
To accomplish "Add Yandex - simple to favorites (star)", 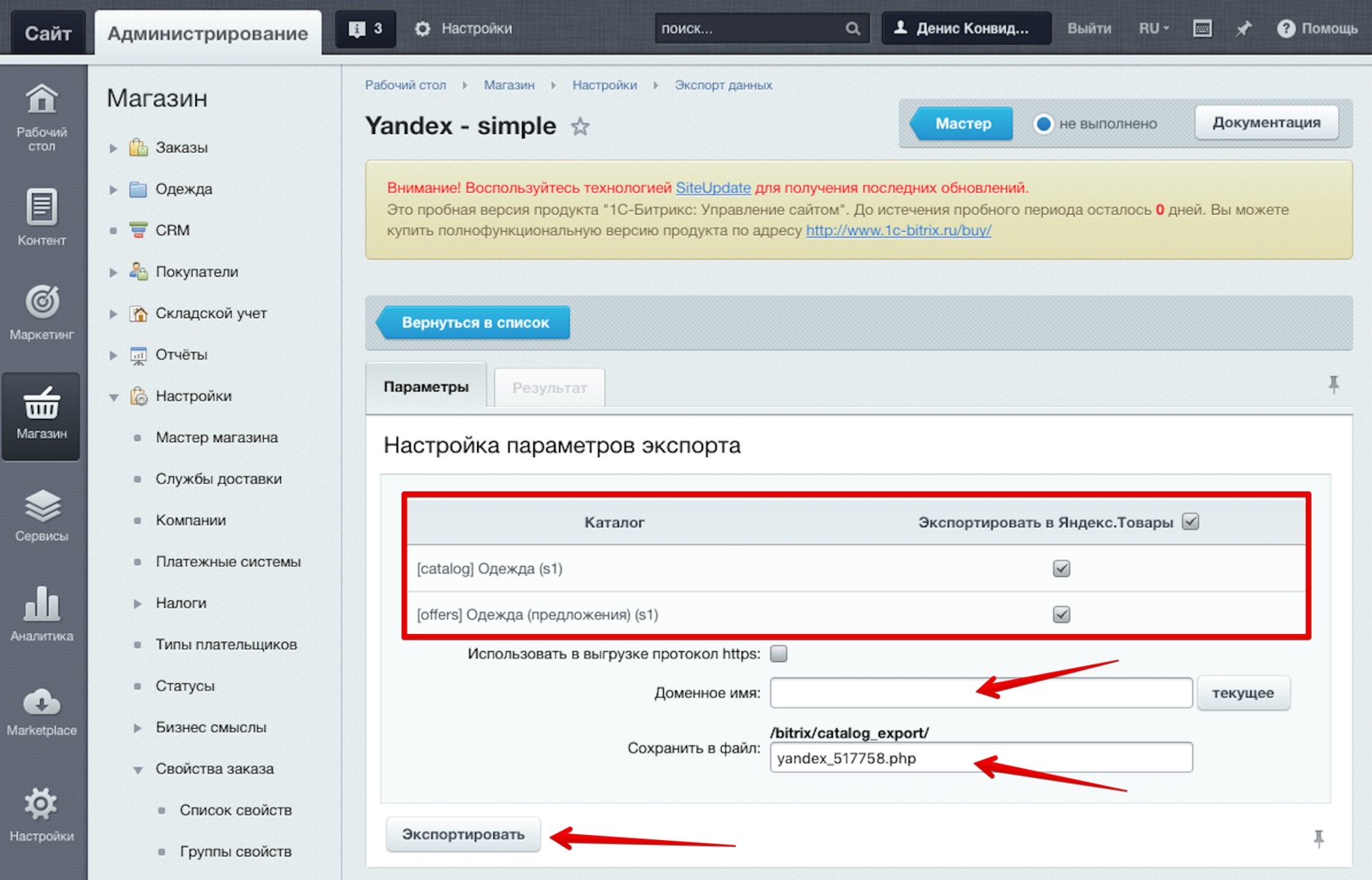I will pos(580,127).
